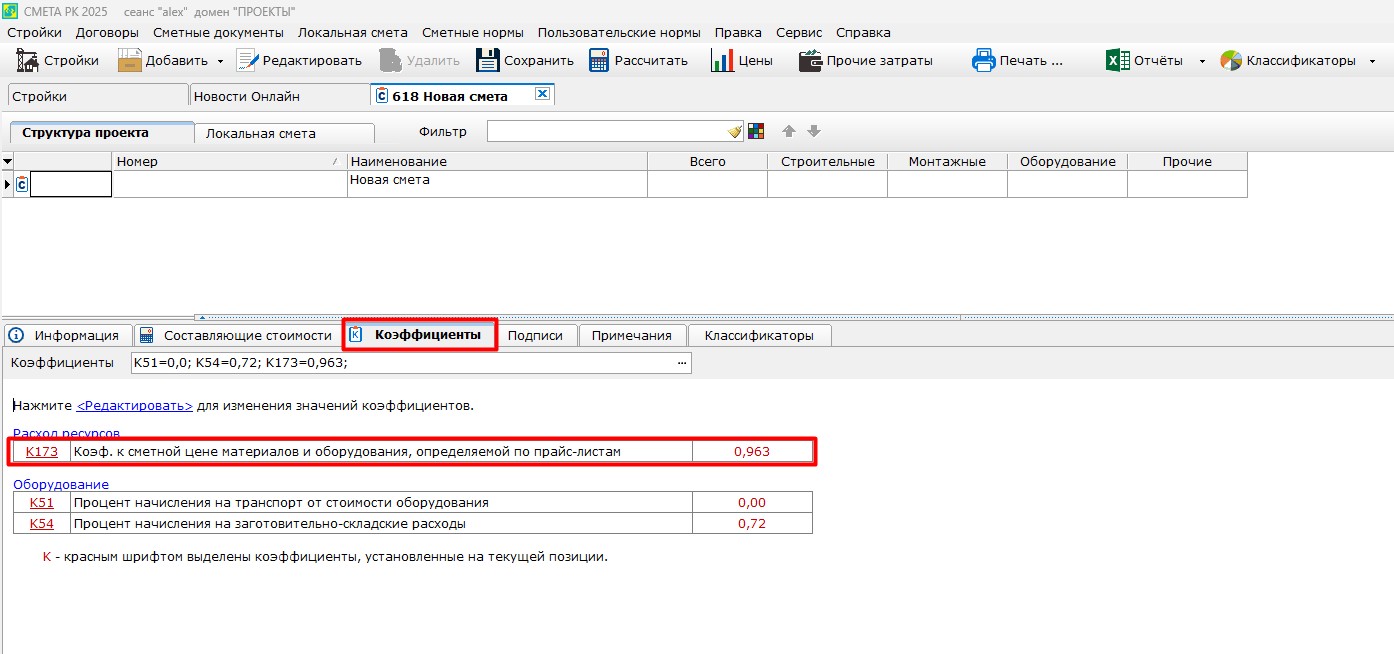The width and height of the screenshot is (1394, 654).
Task: Click into the Фильтр input field
Action: (605, 132)
